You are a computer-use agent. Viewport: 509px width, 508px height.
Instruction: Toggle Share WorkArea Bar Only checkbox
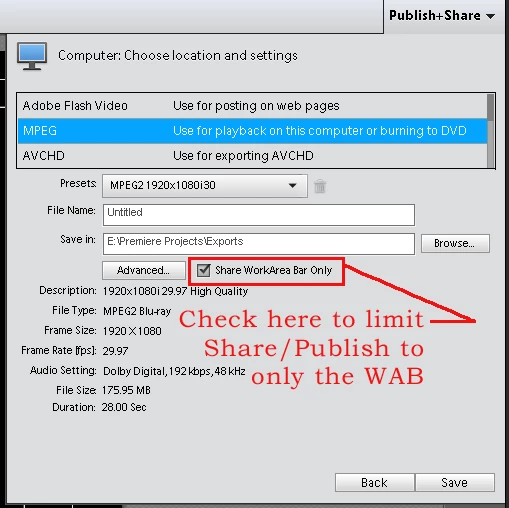coord(203,270)
